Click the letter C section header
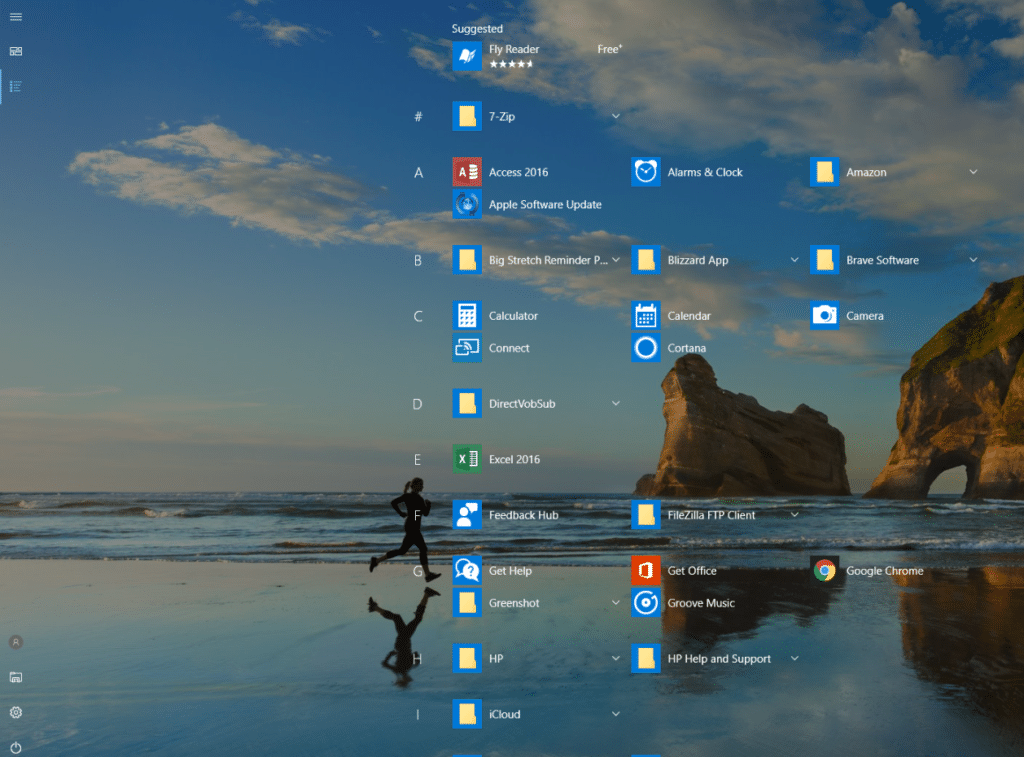 coord(418,316)
